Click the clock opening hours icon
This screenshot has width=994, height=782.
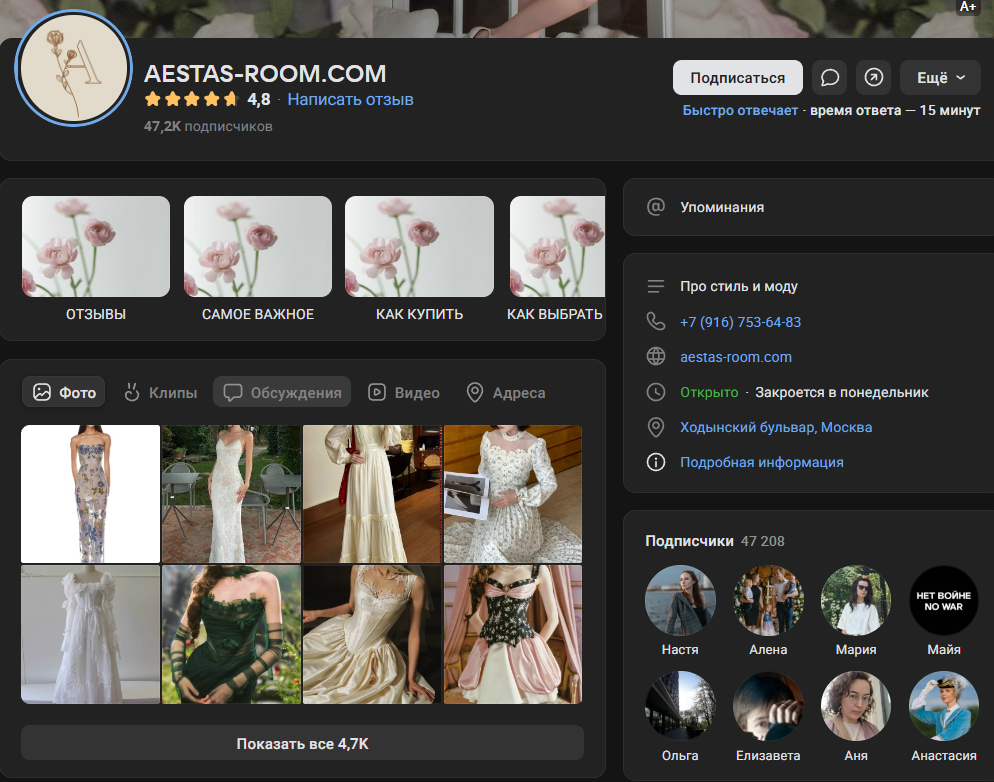[656, 392]
